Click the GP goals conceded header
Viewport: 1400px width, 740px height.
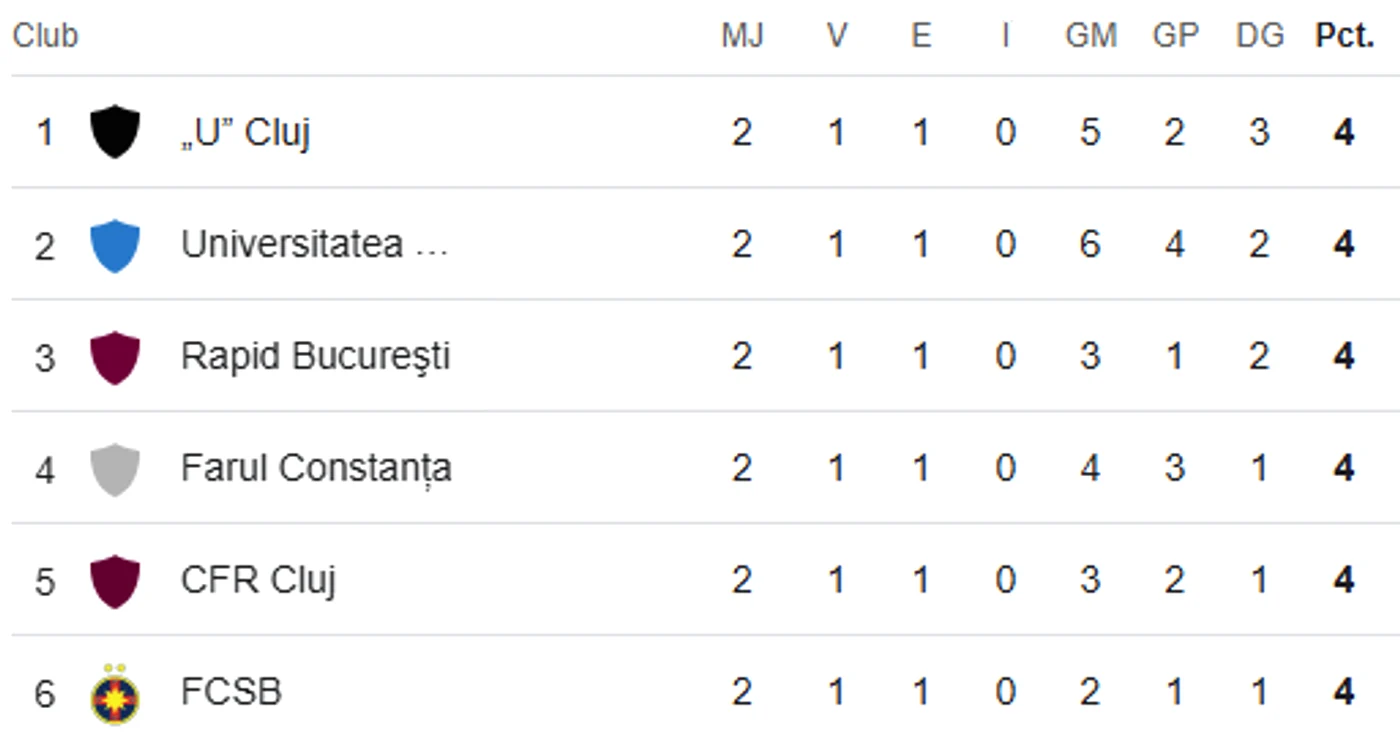(1175, 36)
